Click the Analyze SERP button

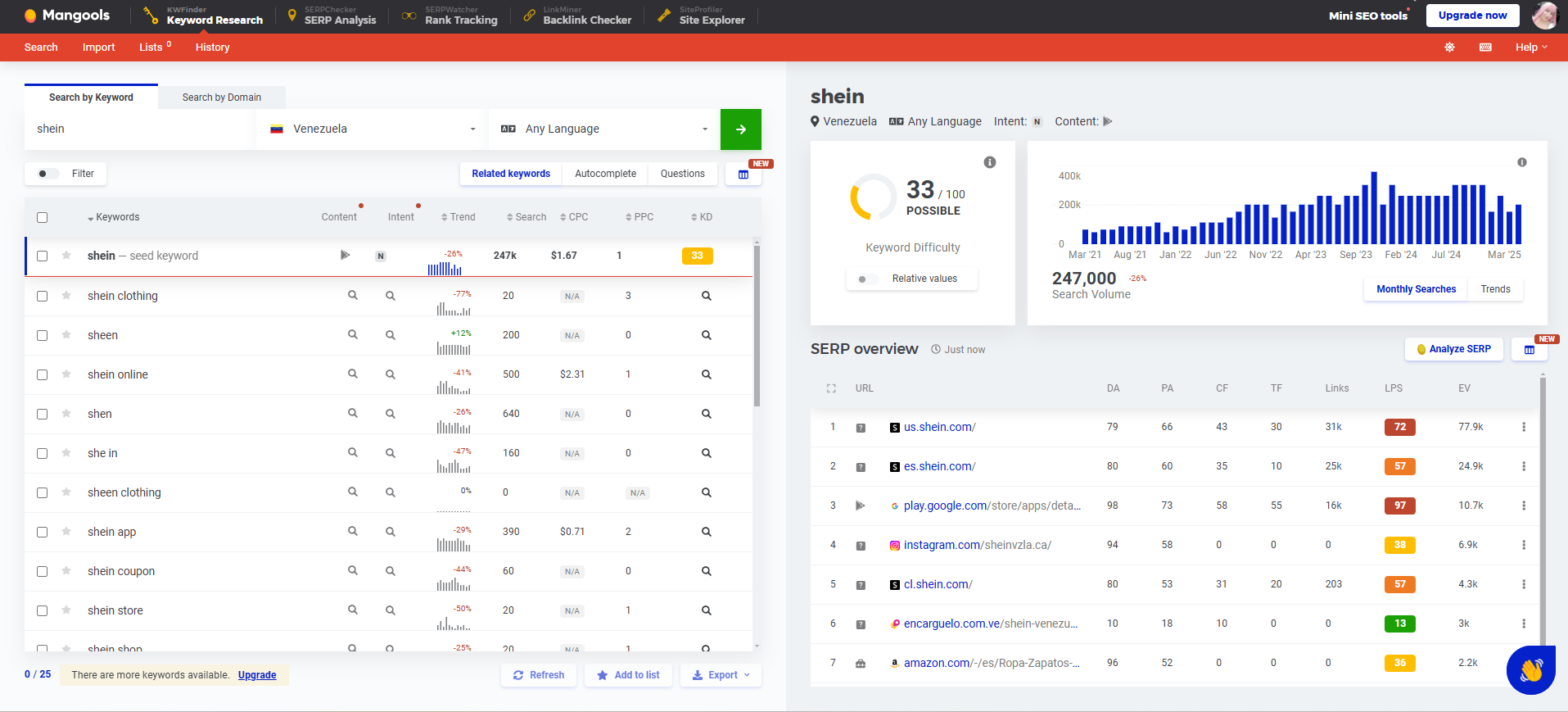coord(1453,349)
